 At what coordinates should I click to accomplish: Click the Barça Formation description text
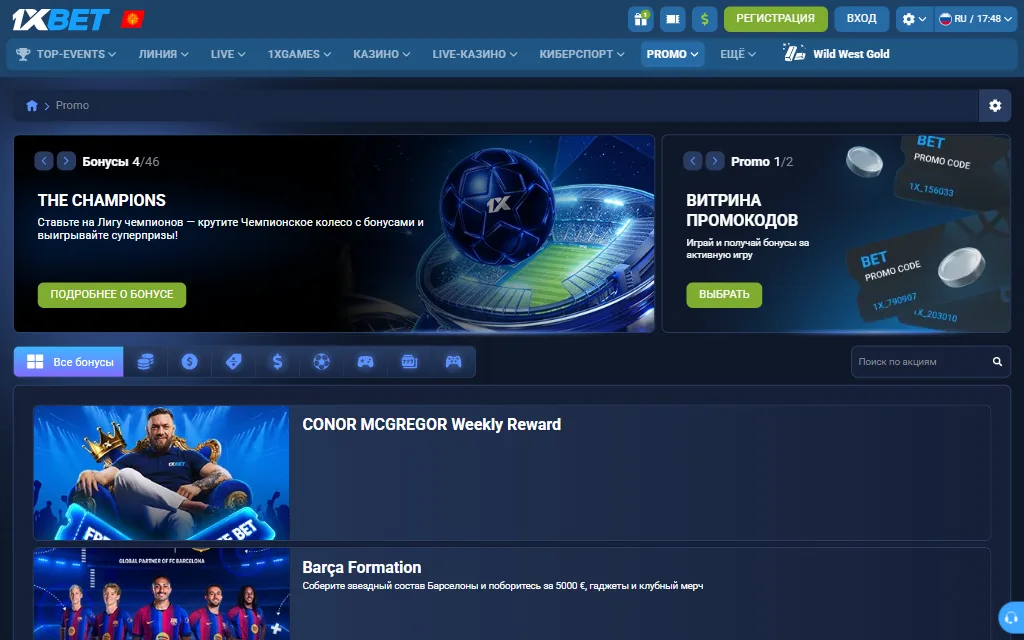(x=503, y=586)
